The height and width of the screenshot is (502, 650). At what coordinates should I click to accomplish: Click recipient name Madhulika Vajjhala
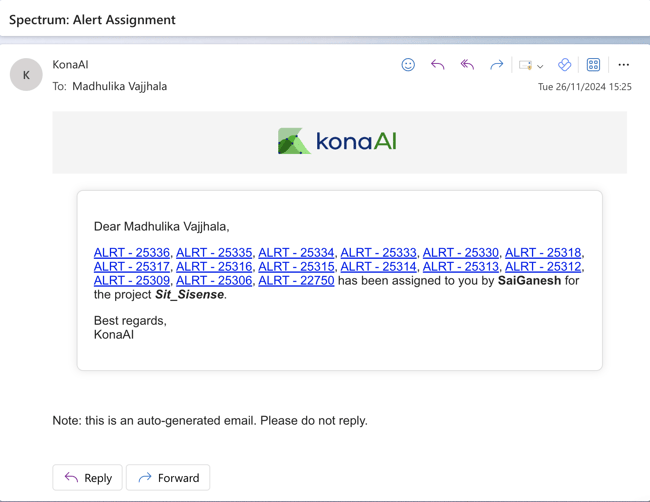coord(119,87)
